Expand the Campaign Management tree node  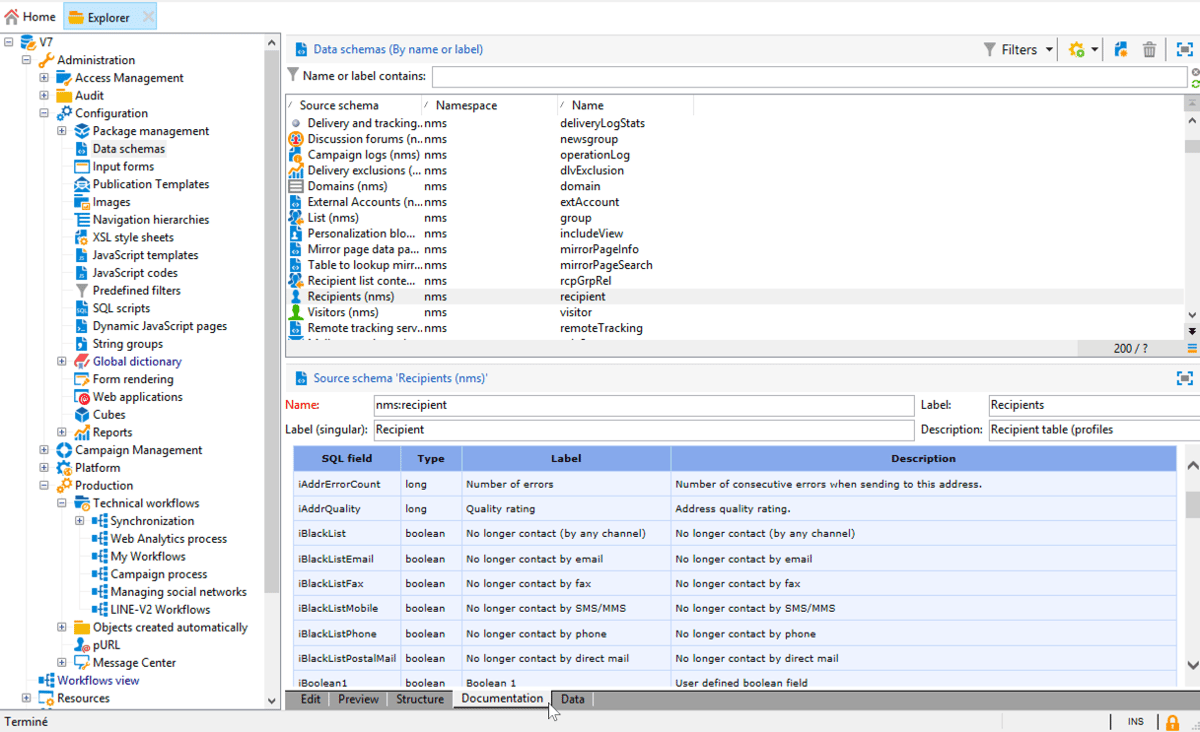43,449
